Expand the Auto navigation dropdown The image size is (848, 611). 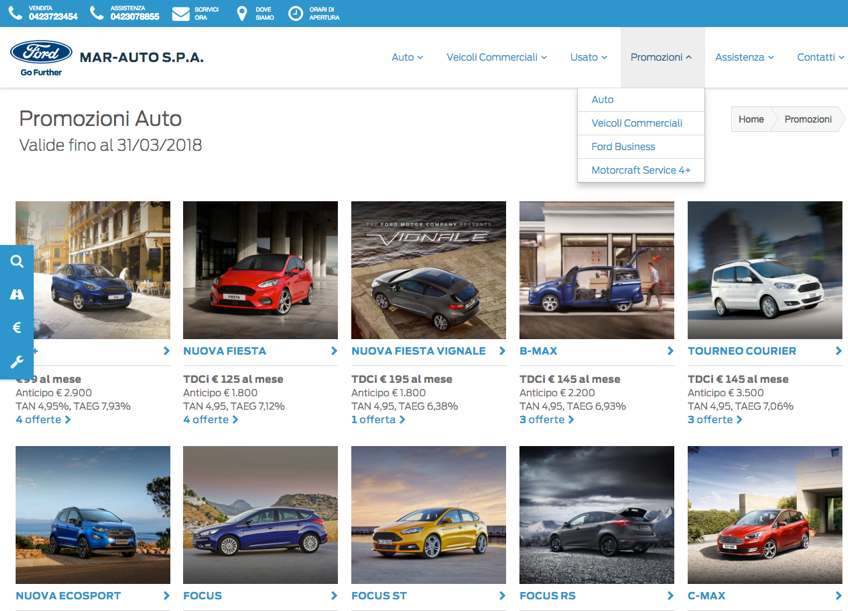[x=407, y=58]
